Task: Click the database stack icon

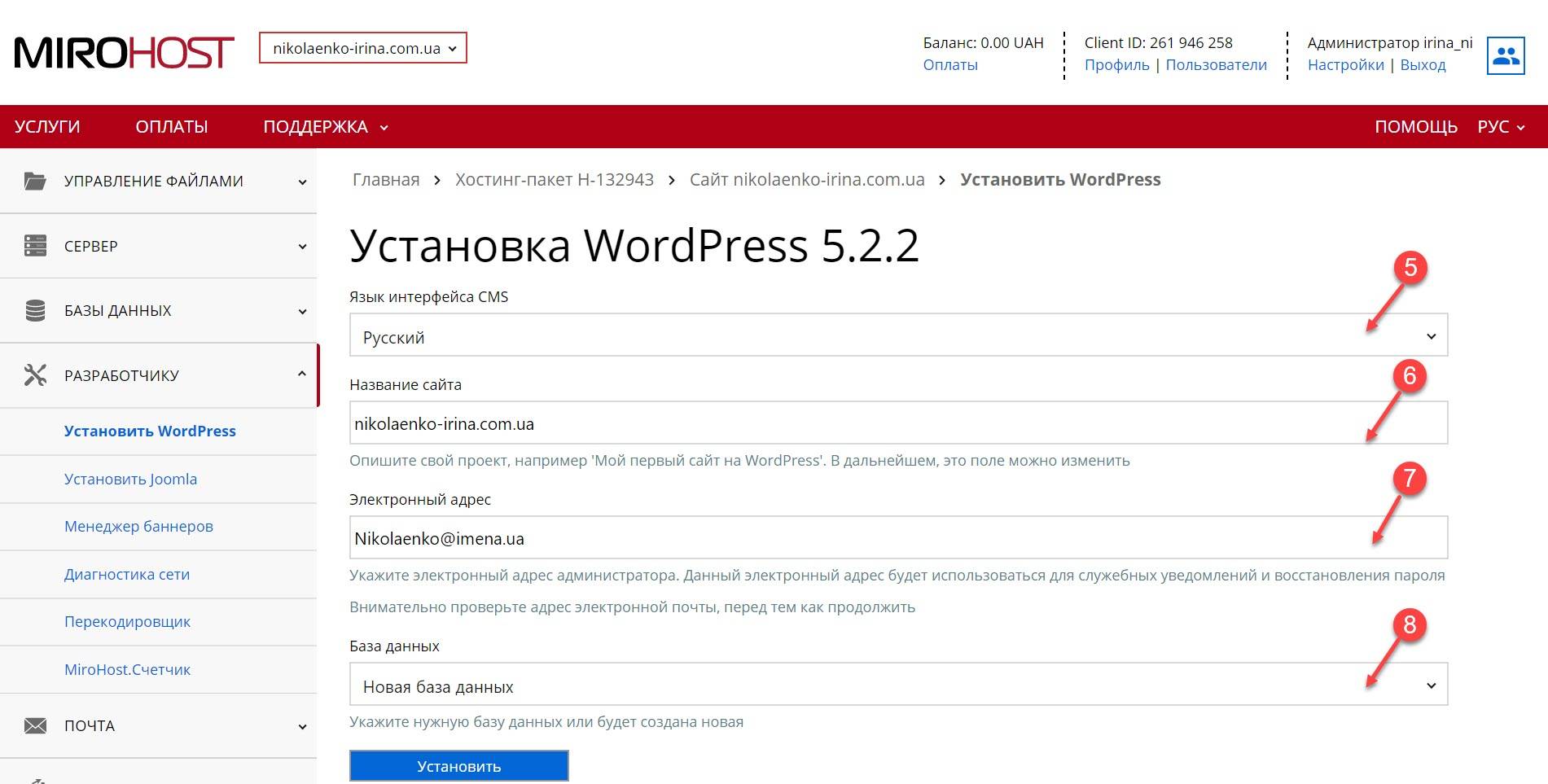Action: [x=35, y=310]
